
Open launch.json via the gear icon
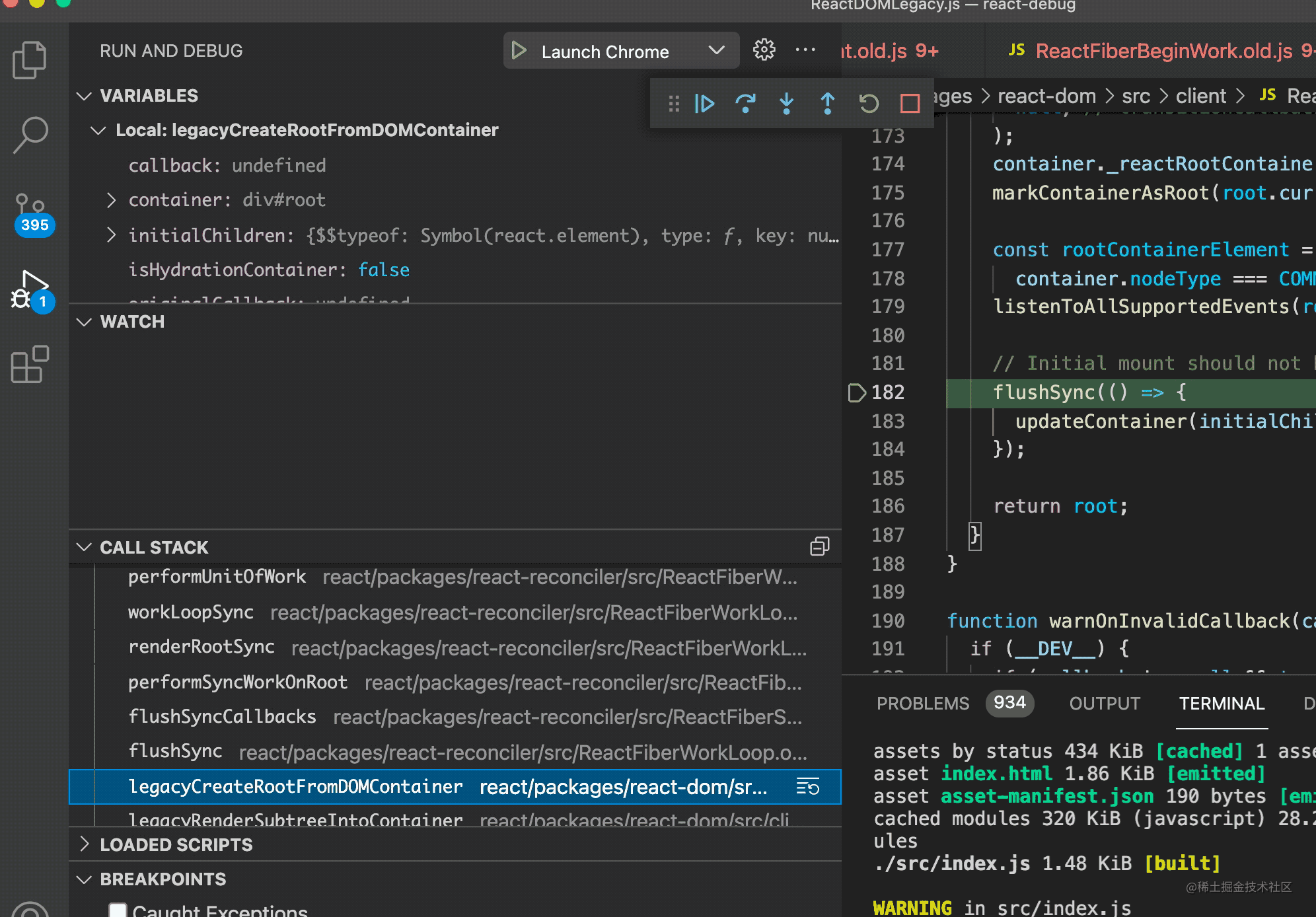click(764, 50)
